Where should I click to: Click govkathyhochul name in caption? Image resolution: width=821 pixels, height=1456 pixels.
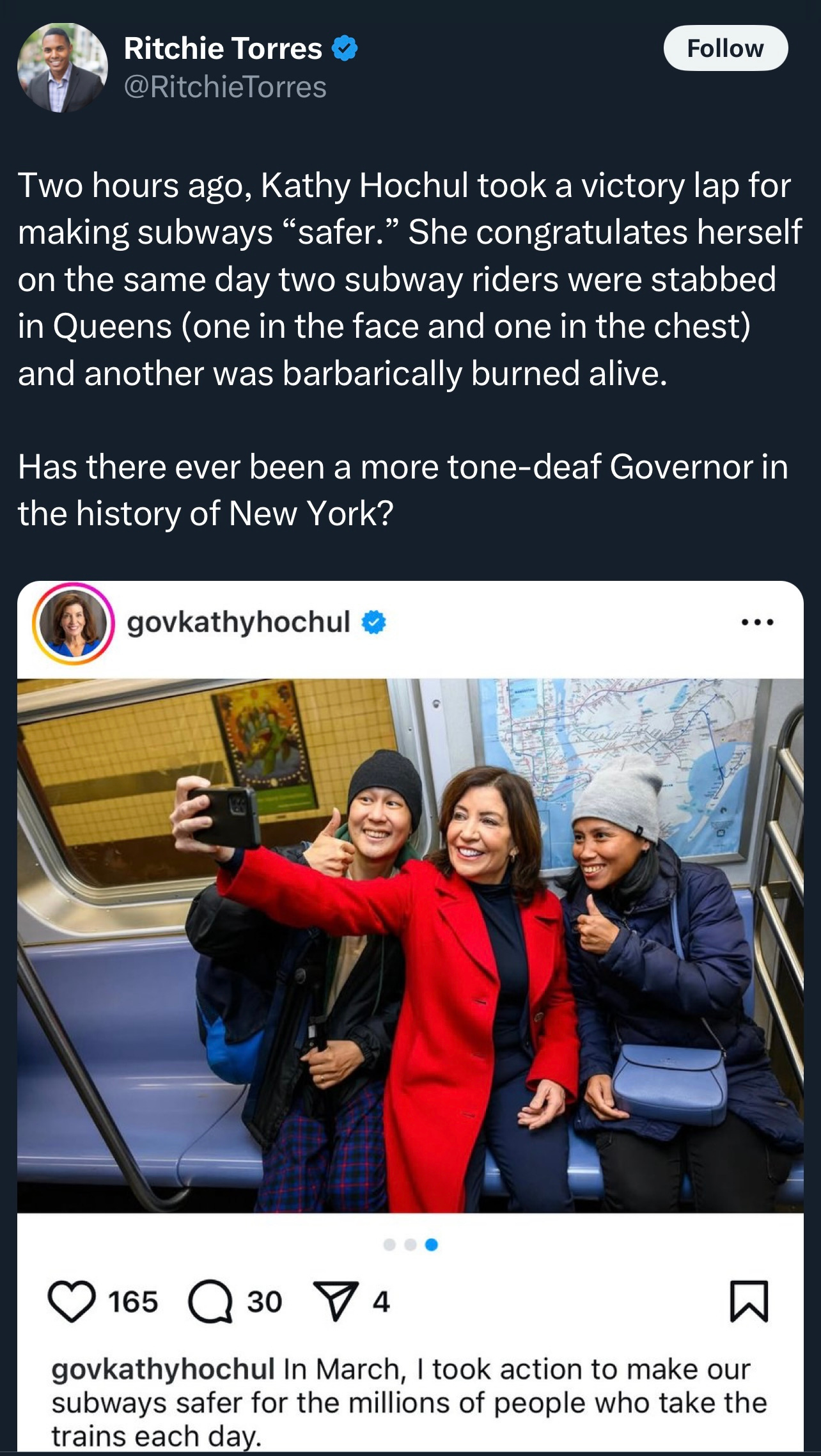coord(163,1370)
